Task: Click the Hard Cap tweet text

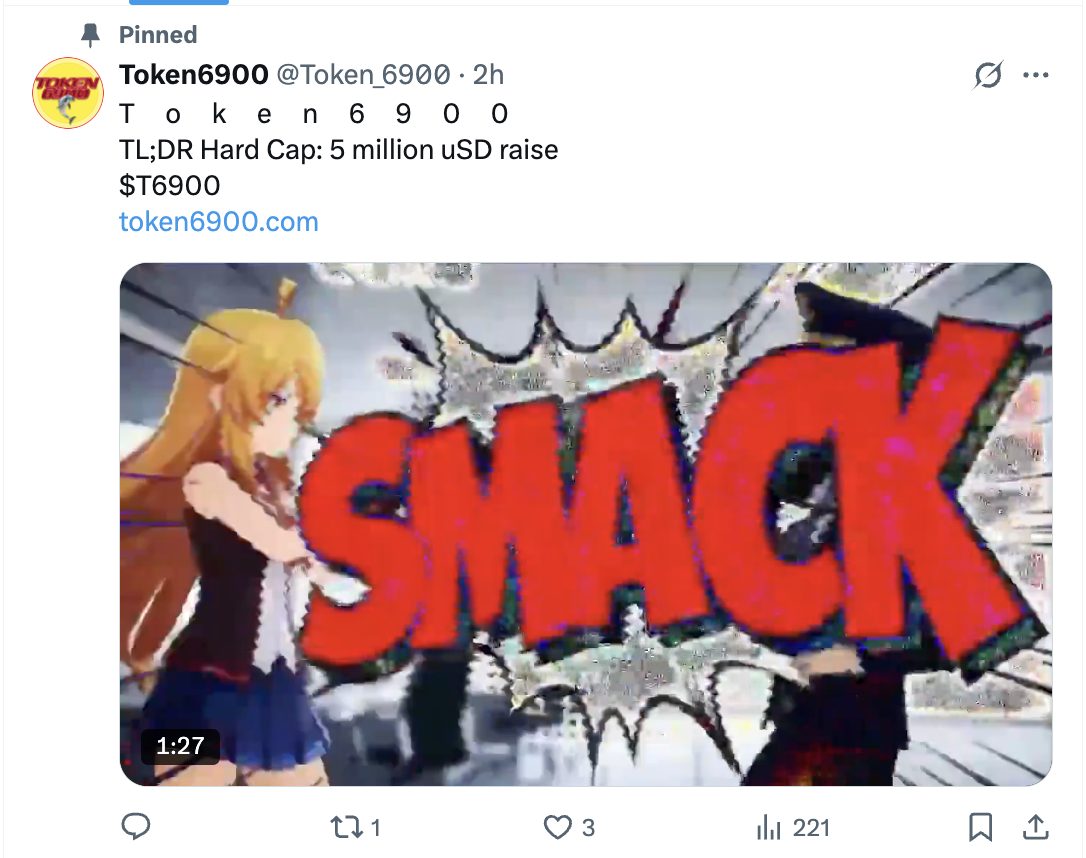Action: click(338, 150)
